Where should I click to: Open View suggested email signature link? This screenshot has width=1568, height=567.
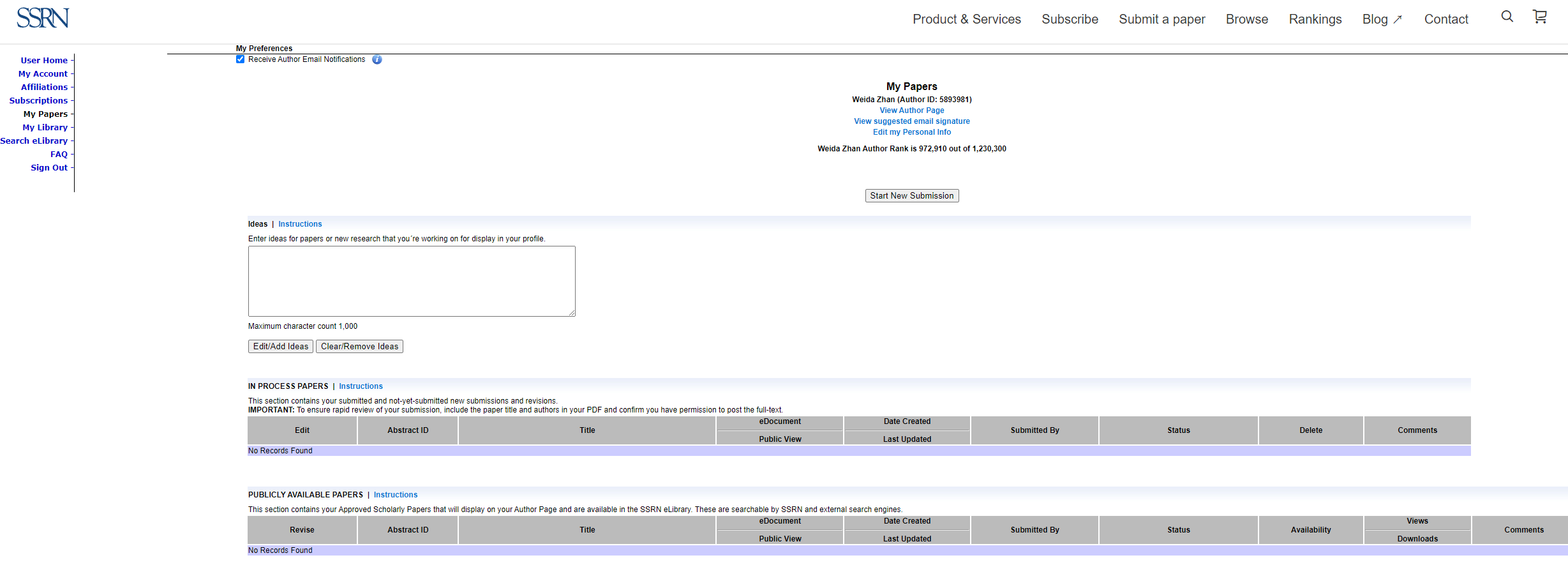click(911, 121)
